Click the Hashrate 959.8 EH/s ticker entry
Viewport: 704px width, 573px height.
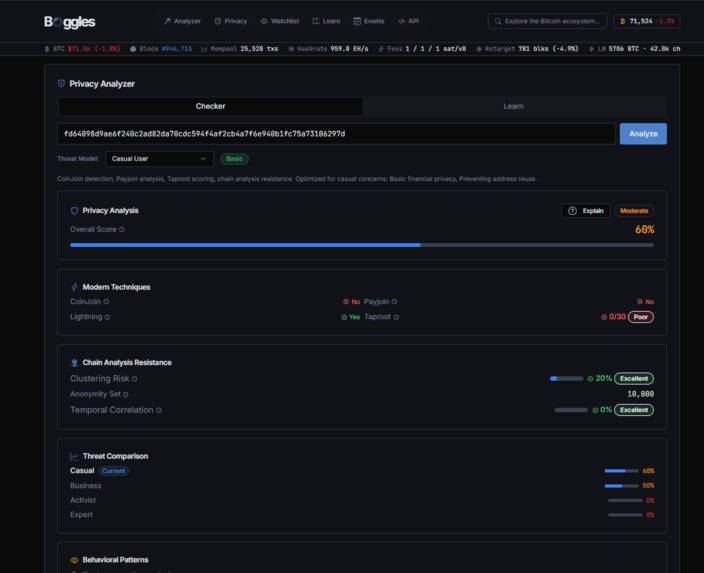coord(328,48)
